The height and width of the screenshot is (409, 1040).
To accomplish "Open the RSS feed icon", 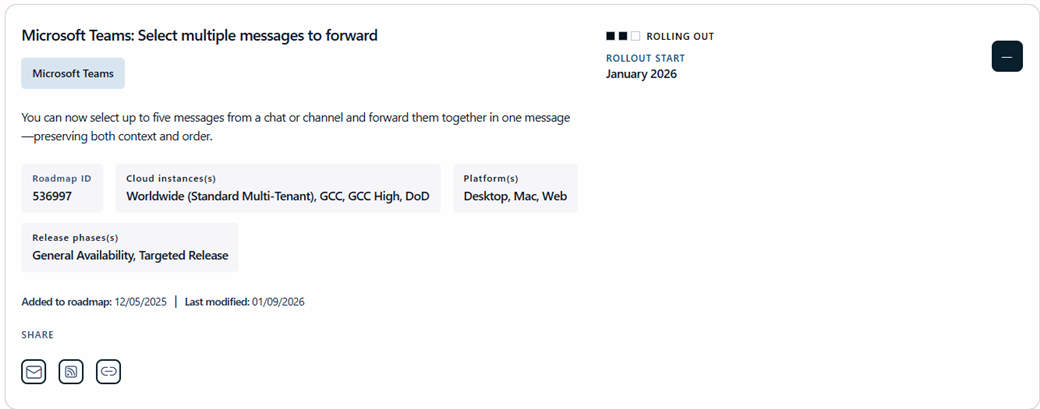I will pyautogui.click(x=71, y=372).
